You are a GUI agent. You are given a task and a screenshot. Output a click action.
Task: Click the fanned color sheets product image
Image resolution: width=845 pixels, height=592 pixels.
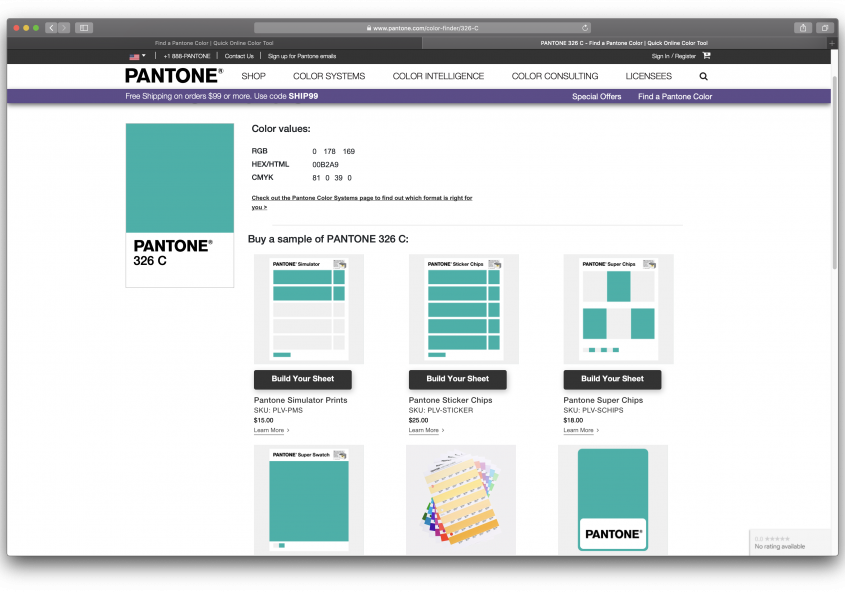[x=461, y=500]
